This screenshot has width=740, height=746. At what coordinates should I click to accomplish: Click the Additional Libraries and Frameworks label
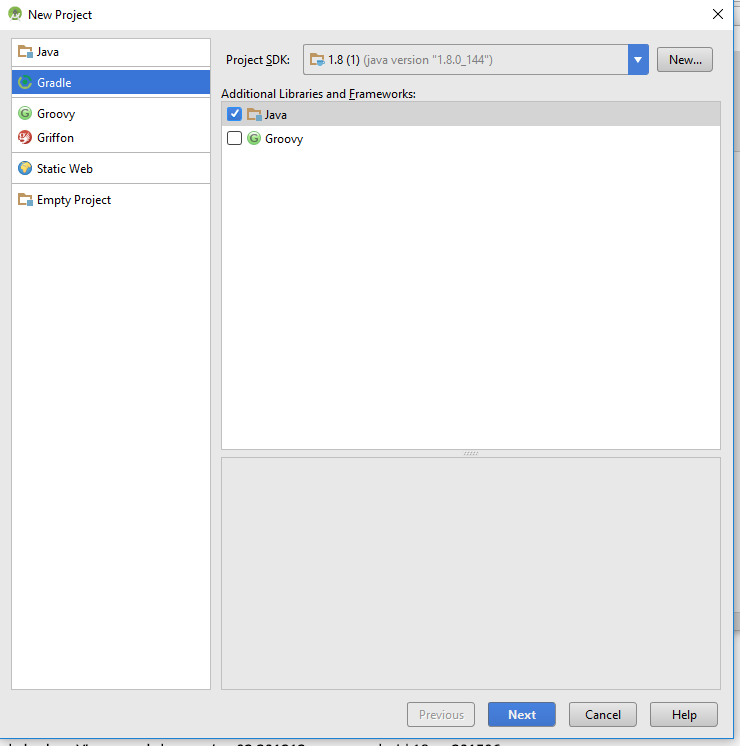tap(318, 94)
